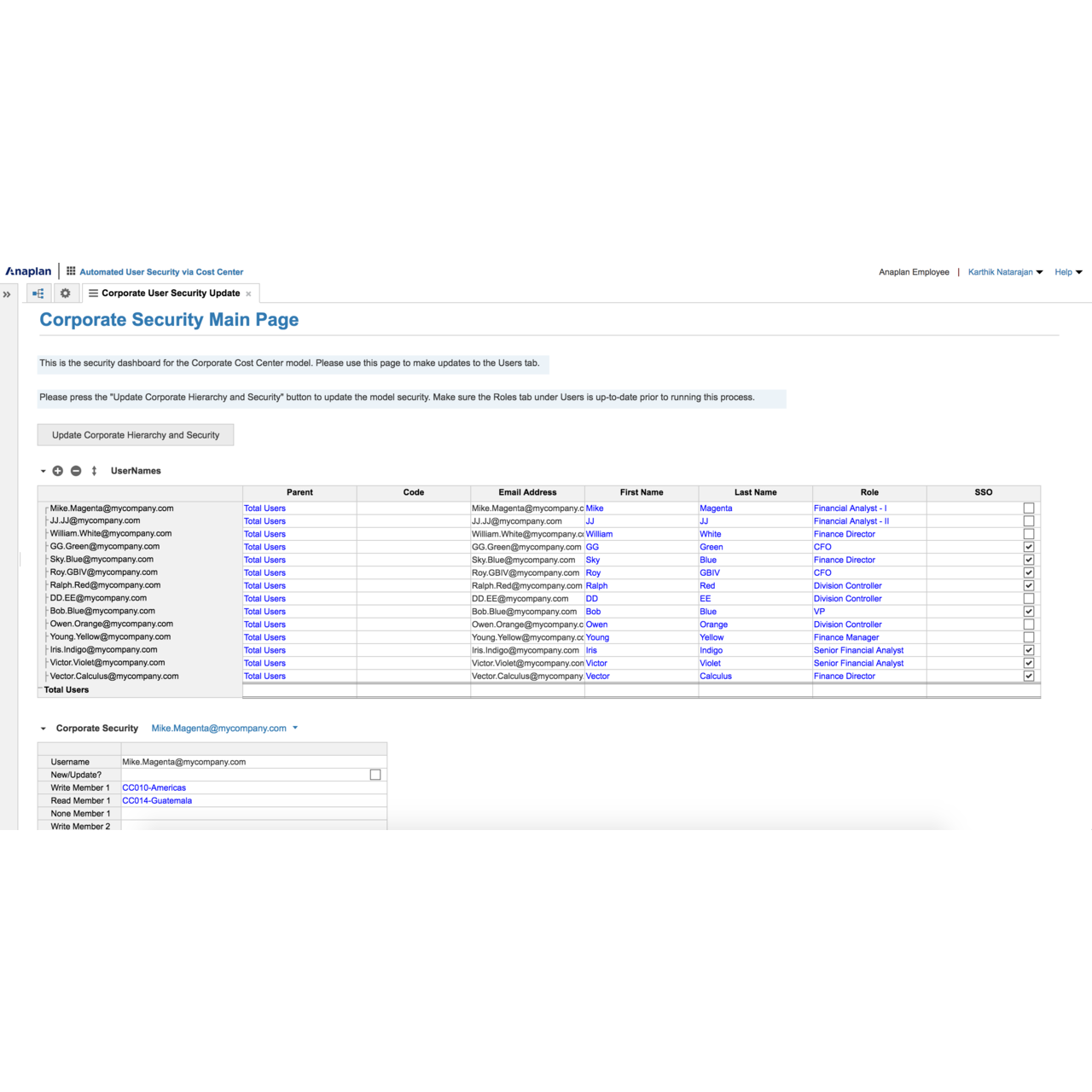
Task: Check the New/Update? checkbox for Mike Magenta
Action: pyautogui.click(x=375, y=774)
